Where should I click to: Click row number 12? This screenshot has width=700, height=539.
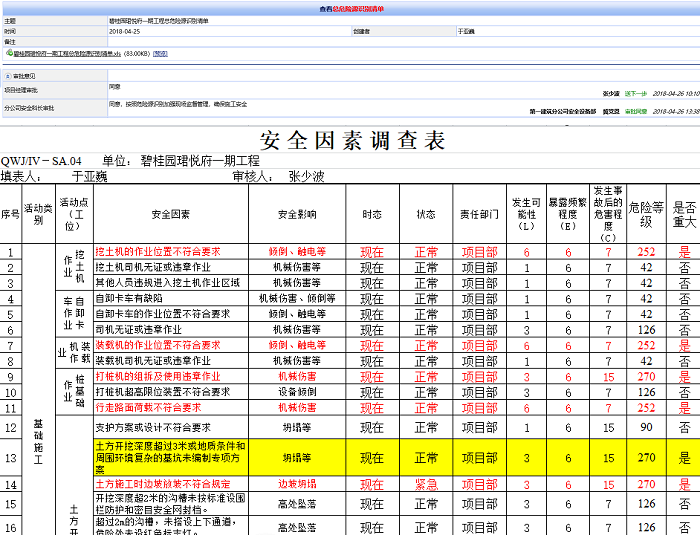click(10, 428)
